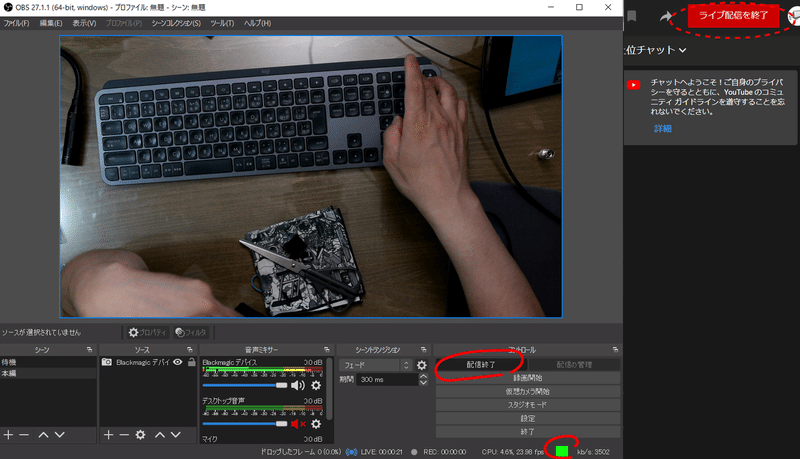Remove selected source with minus icon
The height and width of the screenshot is (459, 800).
(x=124, y=435)
